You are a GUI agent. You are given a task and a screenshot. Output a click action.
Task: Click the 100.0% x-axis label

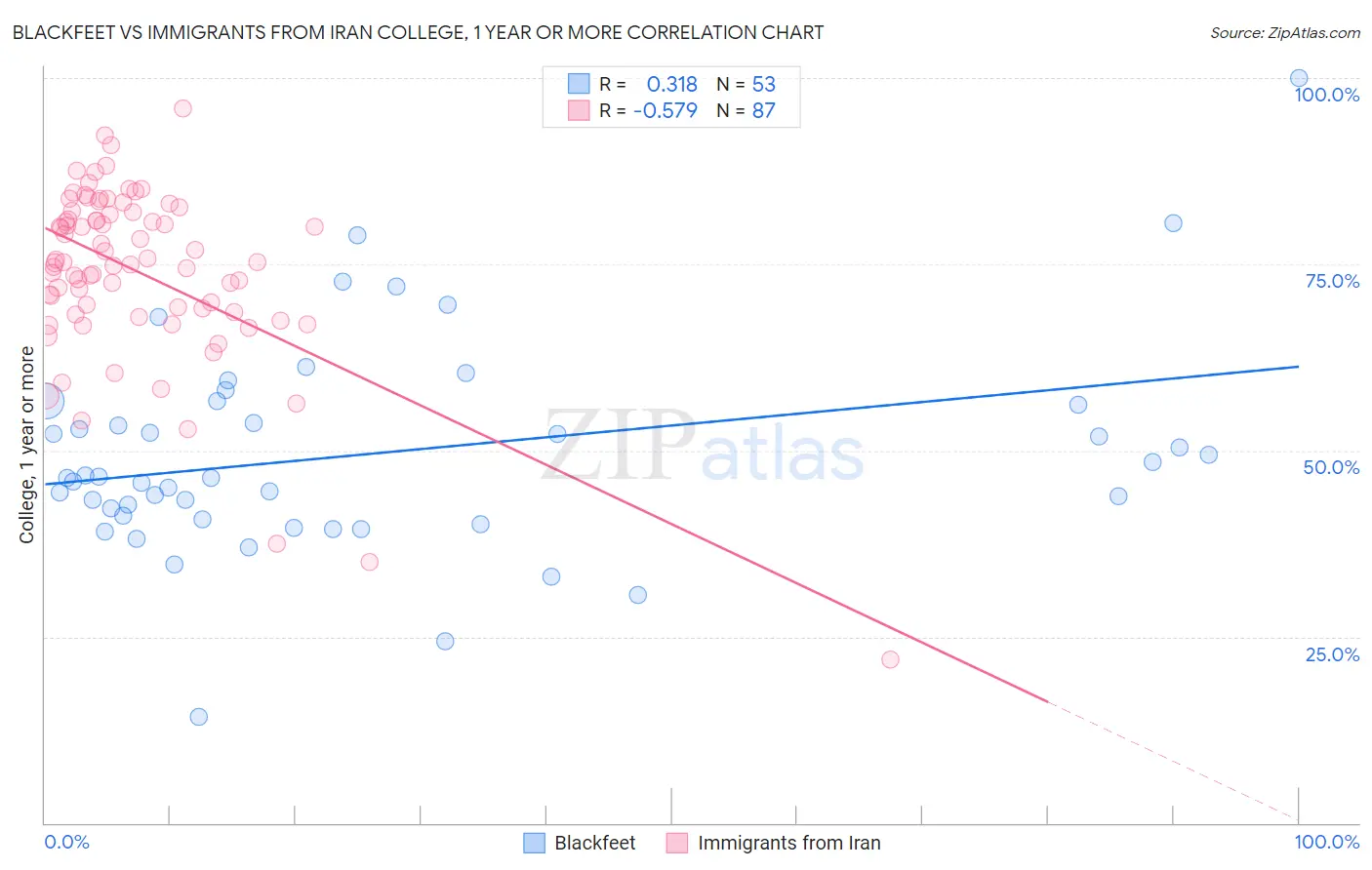[x=1327, y=842]
